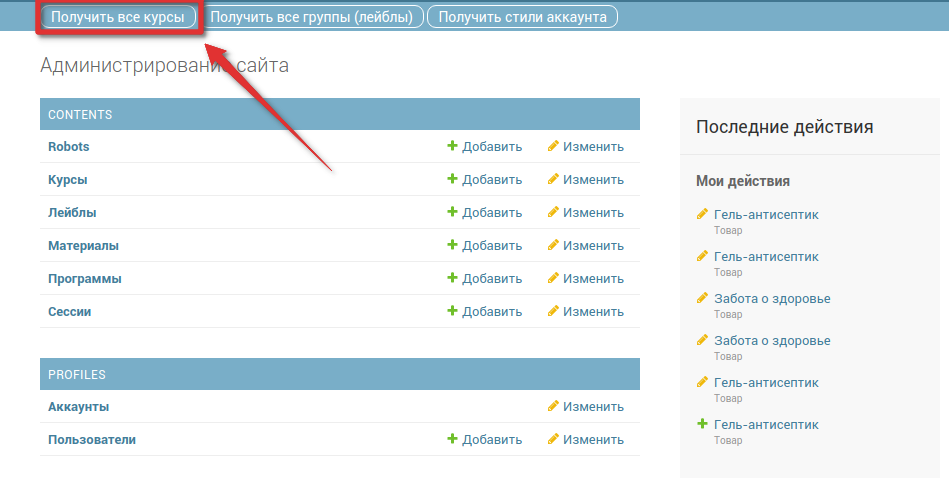
Task: Click the green plus icon for Лейблы
Action: click(452, 212)
